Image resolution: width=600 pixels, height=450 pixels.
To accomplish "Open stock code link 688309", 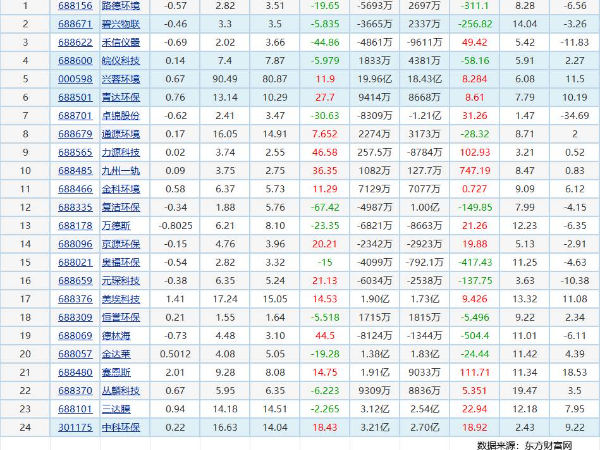I will point(75,317).
